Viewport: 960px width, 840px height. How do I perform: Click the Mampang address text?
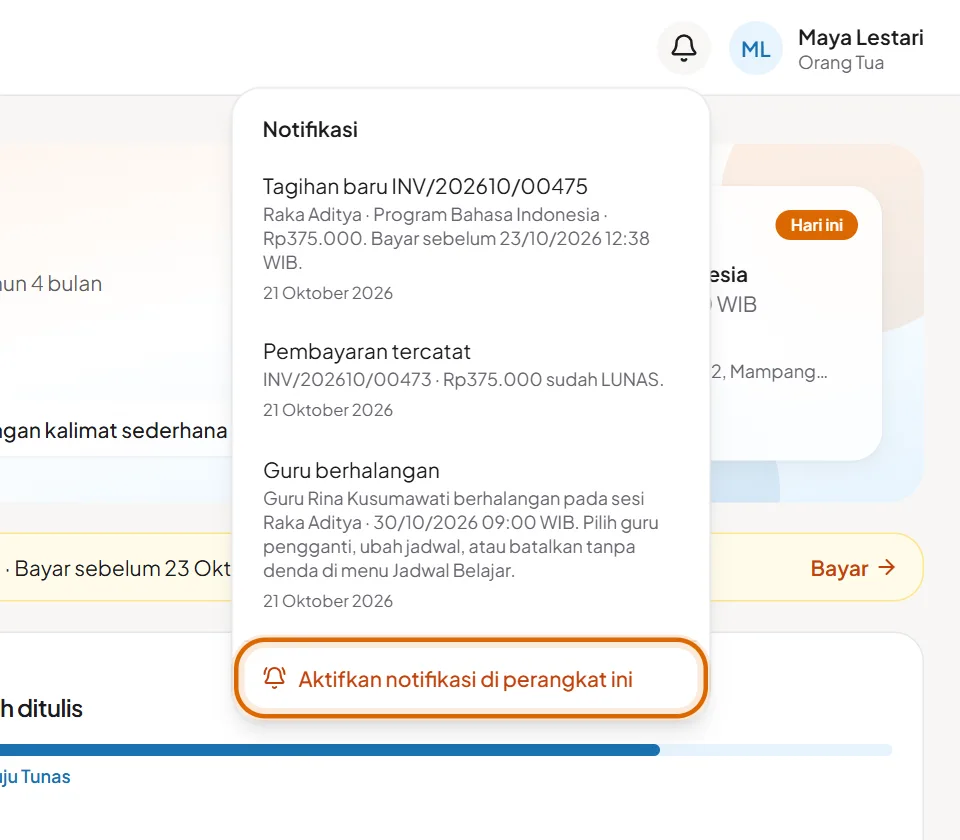(x=769, y=372)
